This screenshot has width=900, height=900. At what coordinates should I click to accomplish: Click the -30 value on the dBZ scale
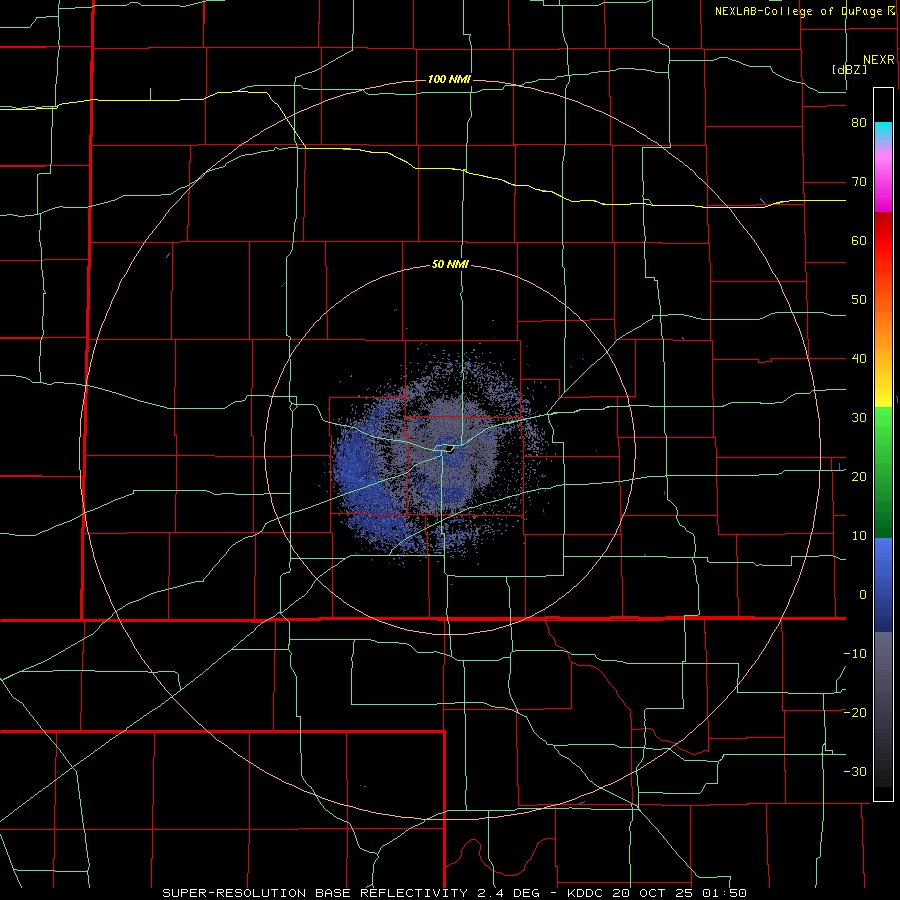tap(855, 772)
